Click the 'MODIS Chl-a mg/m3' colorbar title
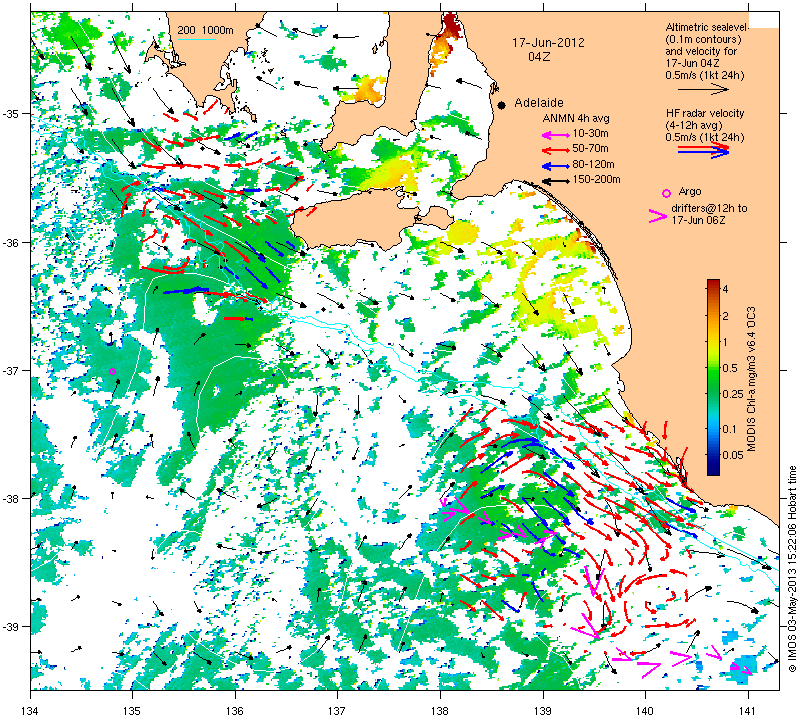 (751, 379)
